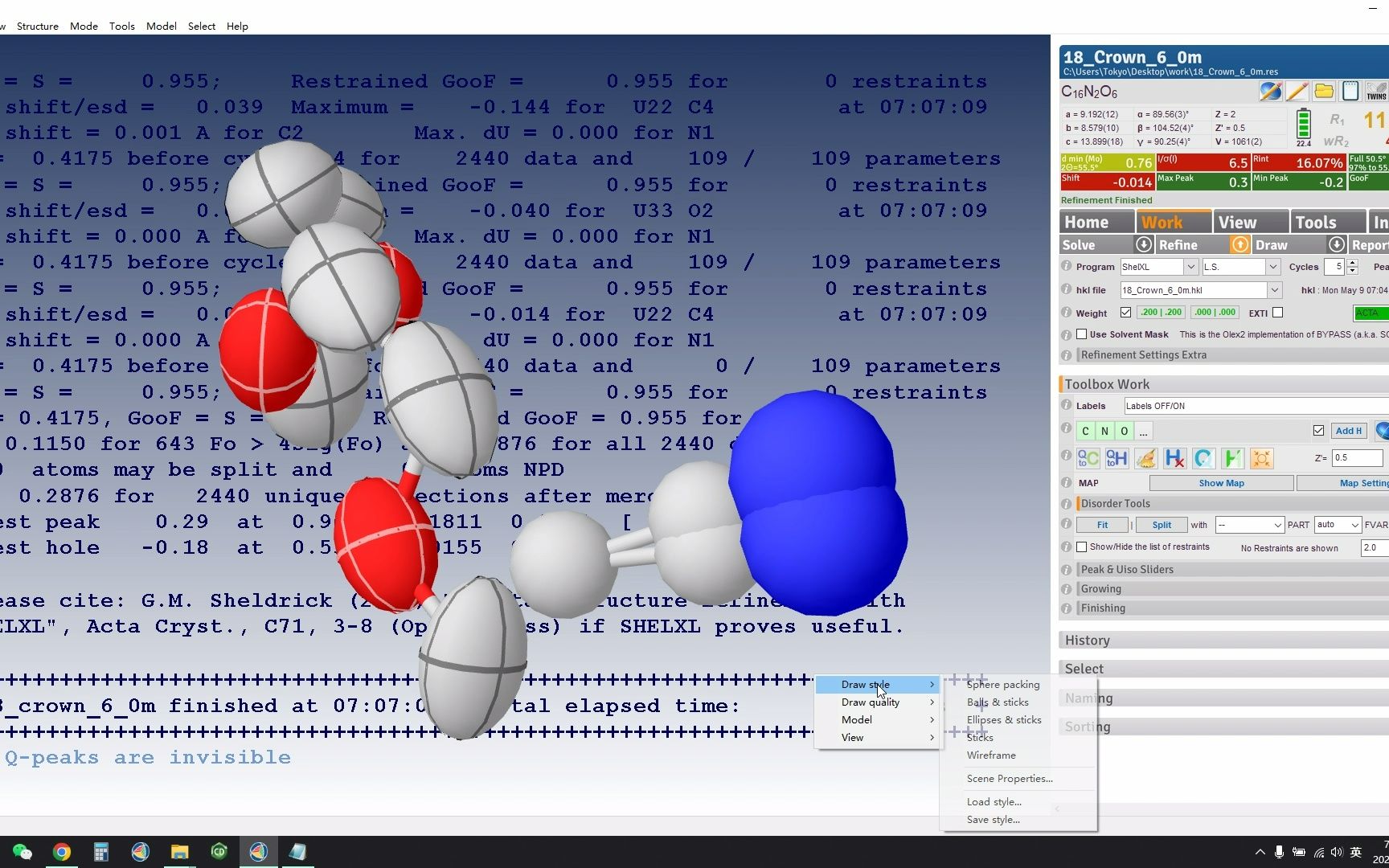Open the notepad icon in header
The width and height of the screenshot is (1389, 868).
coord(1350,92)
